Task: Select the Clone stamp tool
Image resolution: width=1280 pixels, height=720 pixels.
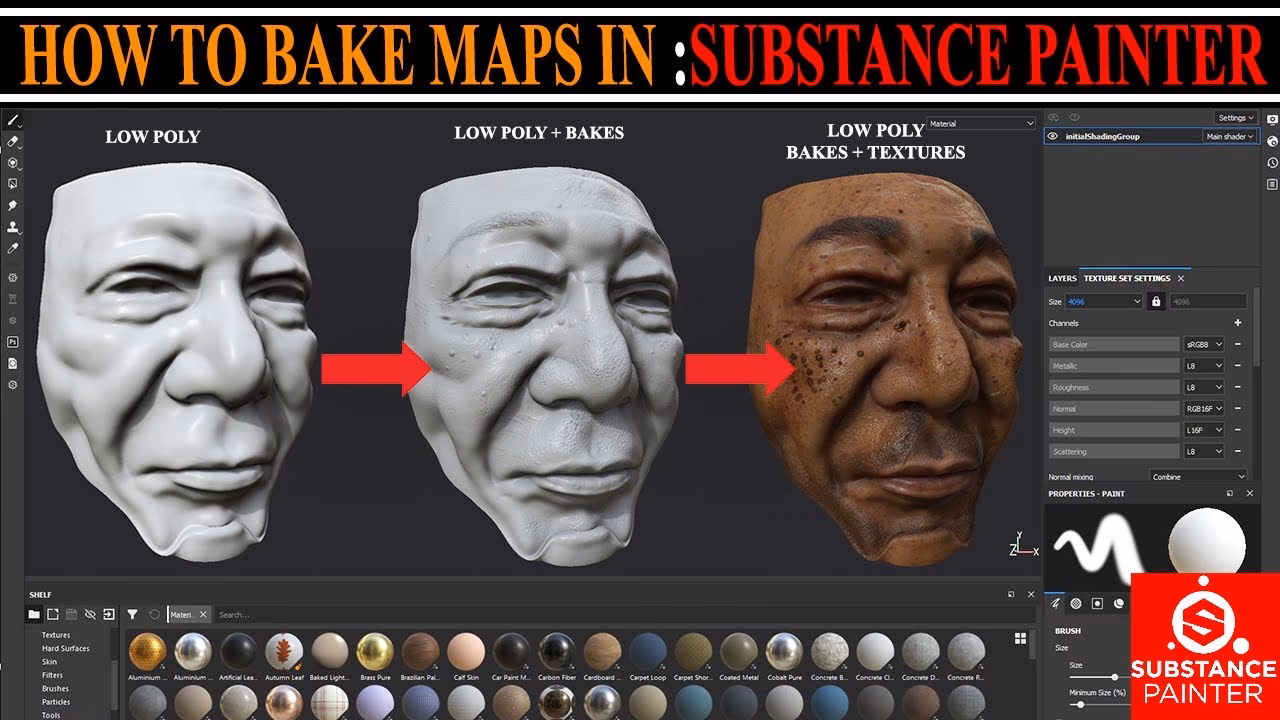Action: 13,227
